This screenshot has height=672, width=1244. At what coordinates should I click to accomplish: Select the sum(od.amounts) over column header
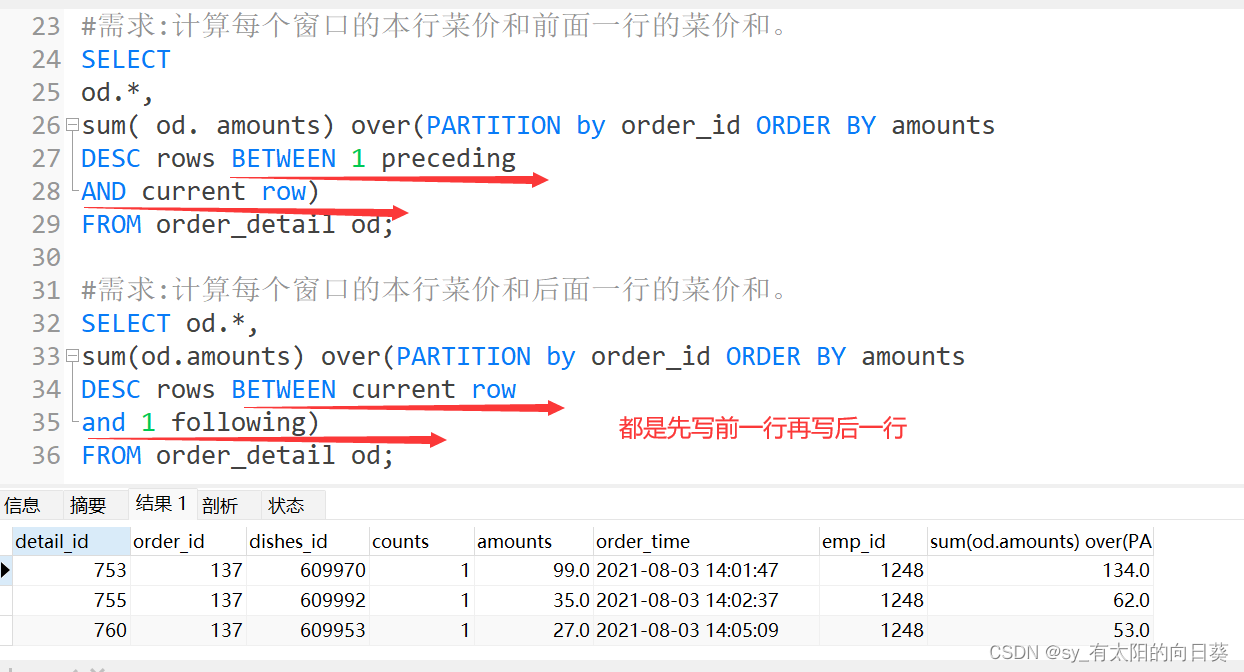pos(1041,541)
